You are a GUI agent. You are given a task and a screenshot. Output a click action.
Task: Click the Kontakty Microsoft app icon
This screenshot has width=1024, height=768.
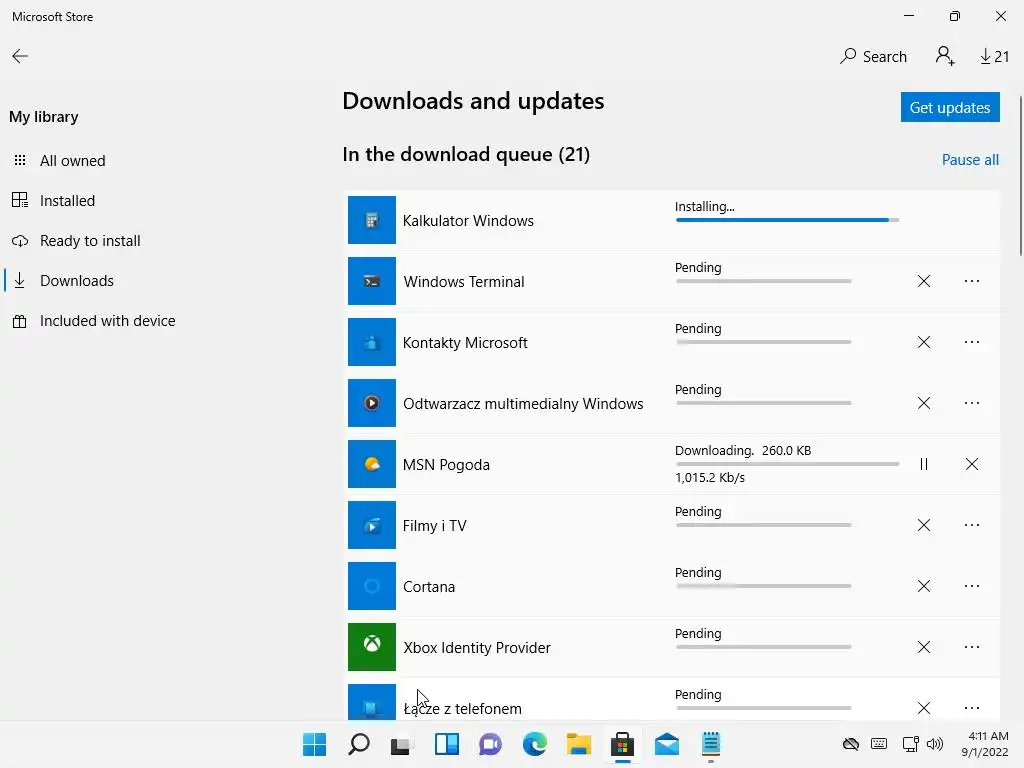click(x=372, y=342)
